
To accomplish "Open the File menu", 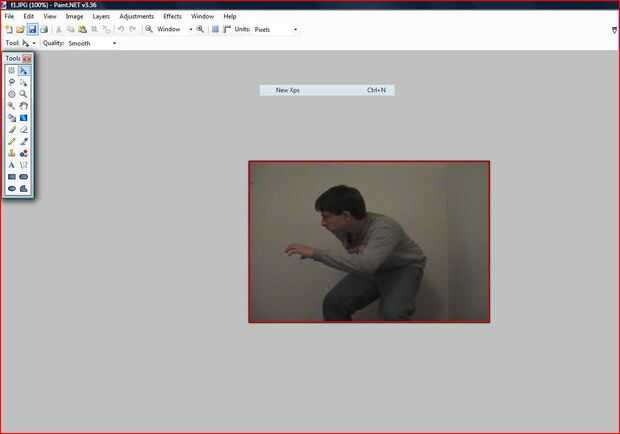I will click(9, 16).
